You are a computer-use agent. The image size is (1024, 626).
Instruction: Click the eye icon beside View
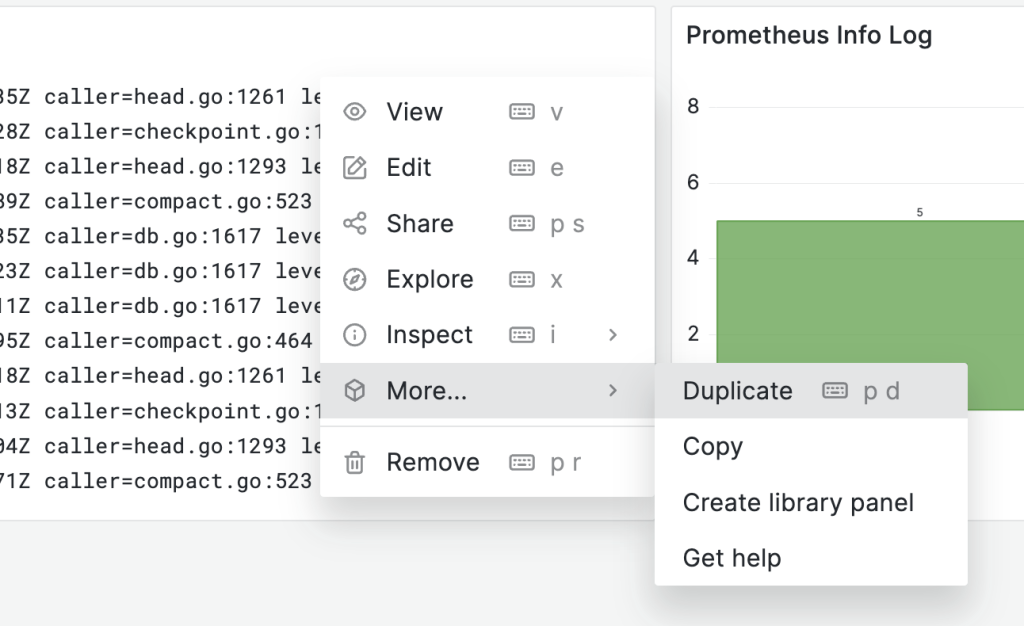point(355,112)
